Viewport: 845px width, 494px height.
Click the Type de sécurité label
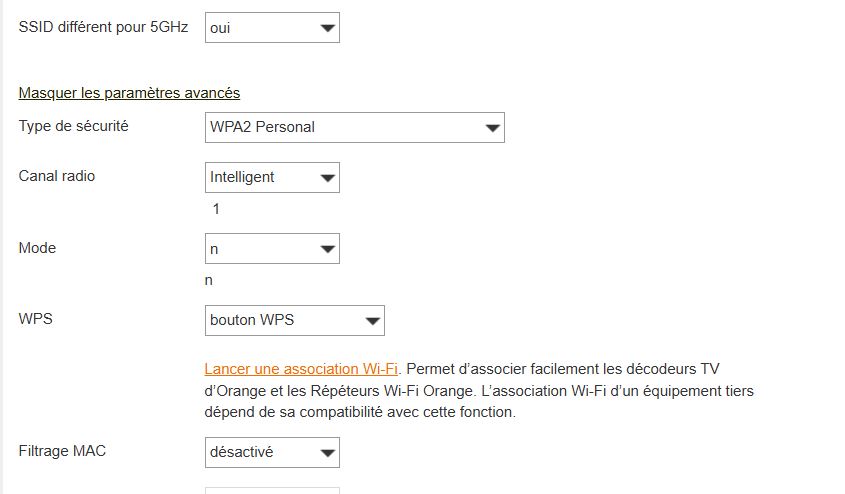pos(73,126)
